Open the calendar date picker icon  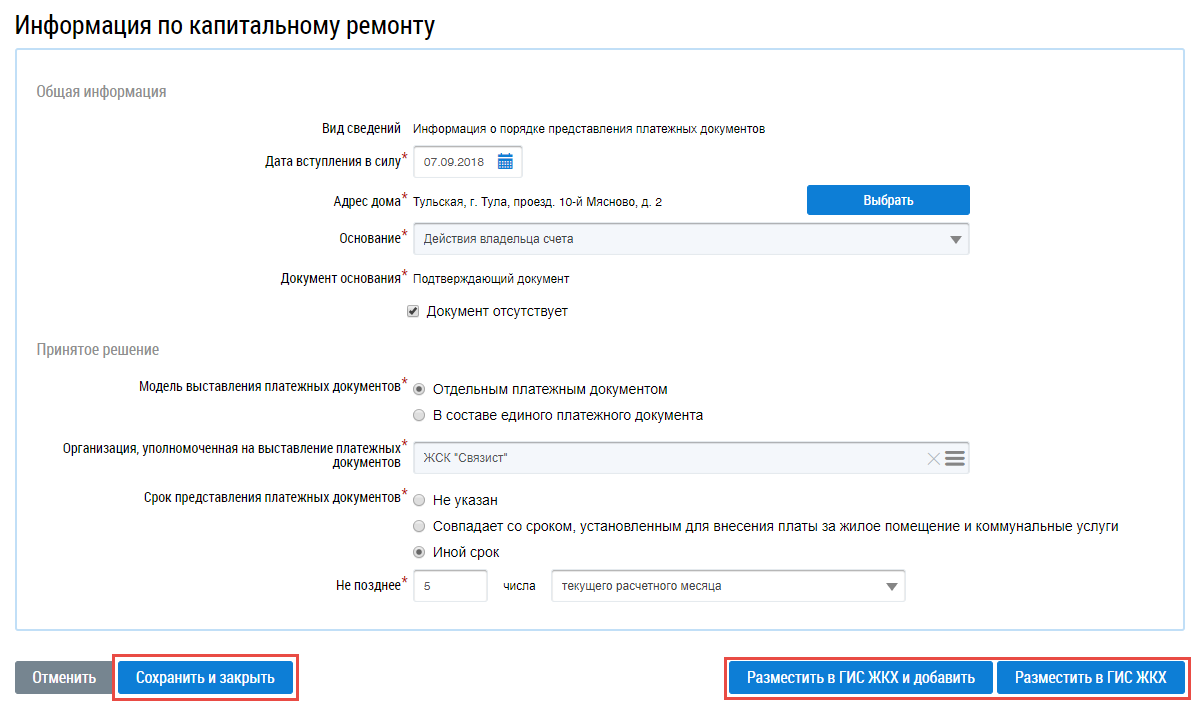click(x=505, y=161)
